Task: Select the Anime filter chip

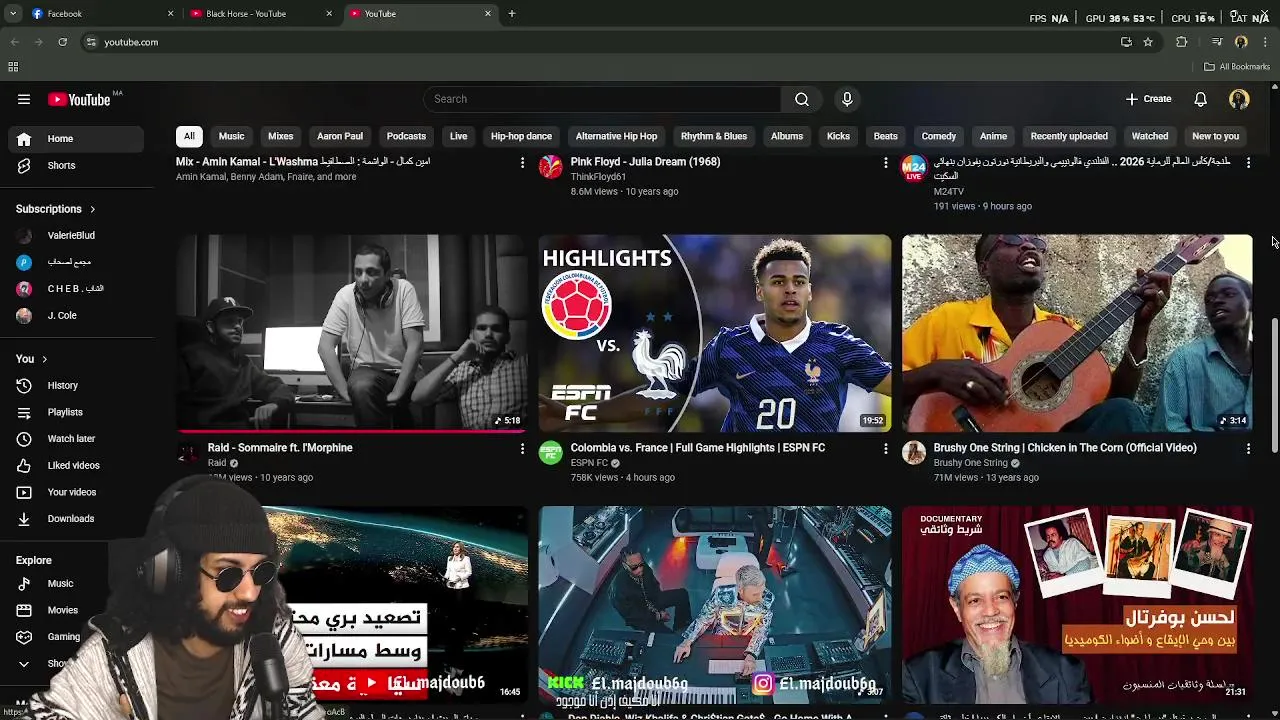Action: 993,136
